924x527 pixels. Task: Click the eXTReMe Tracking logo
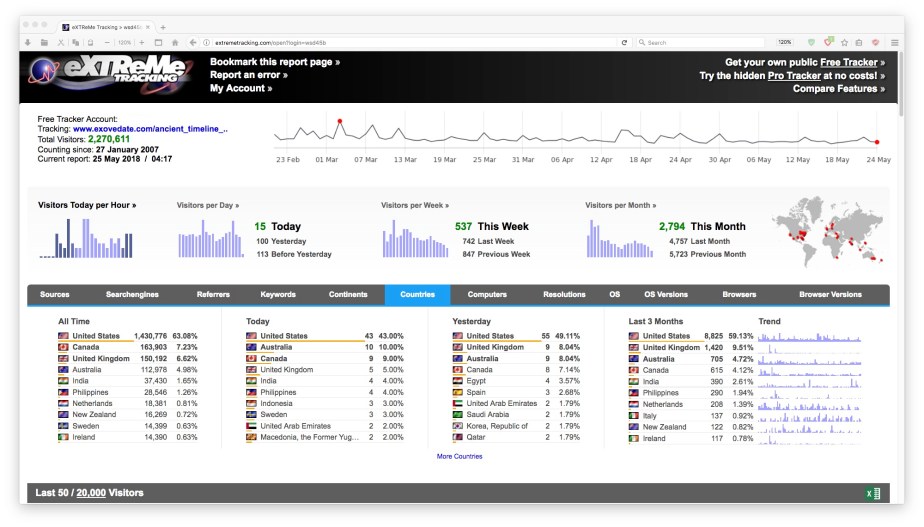[x=110, y=76]
